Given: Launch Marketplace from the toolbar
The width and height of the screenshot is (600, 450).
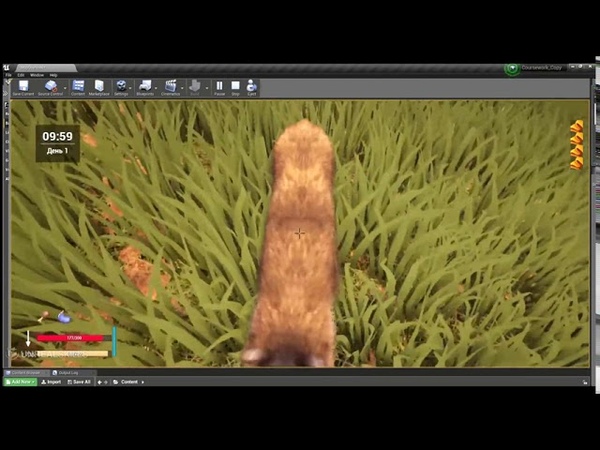Looking at the screenshot, I should [99, 87].
